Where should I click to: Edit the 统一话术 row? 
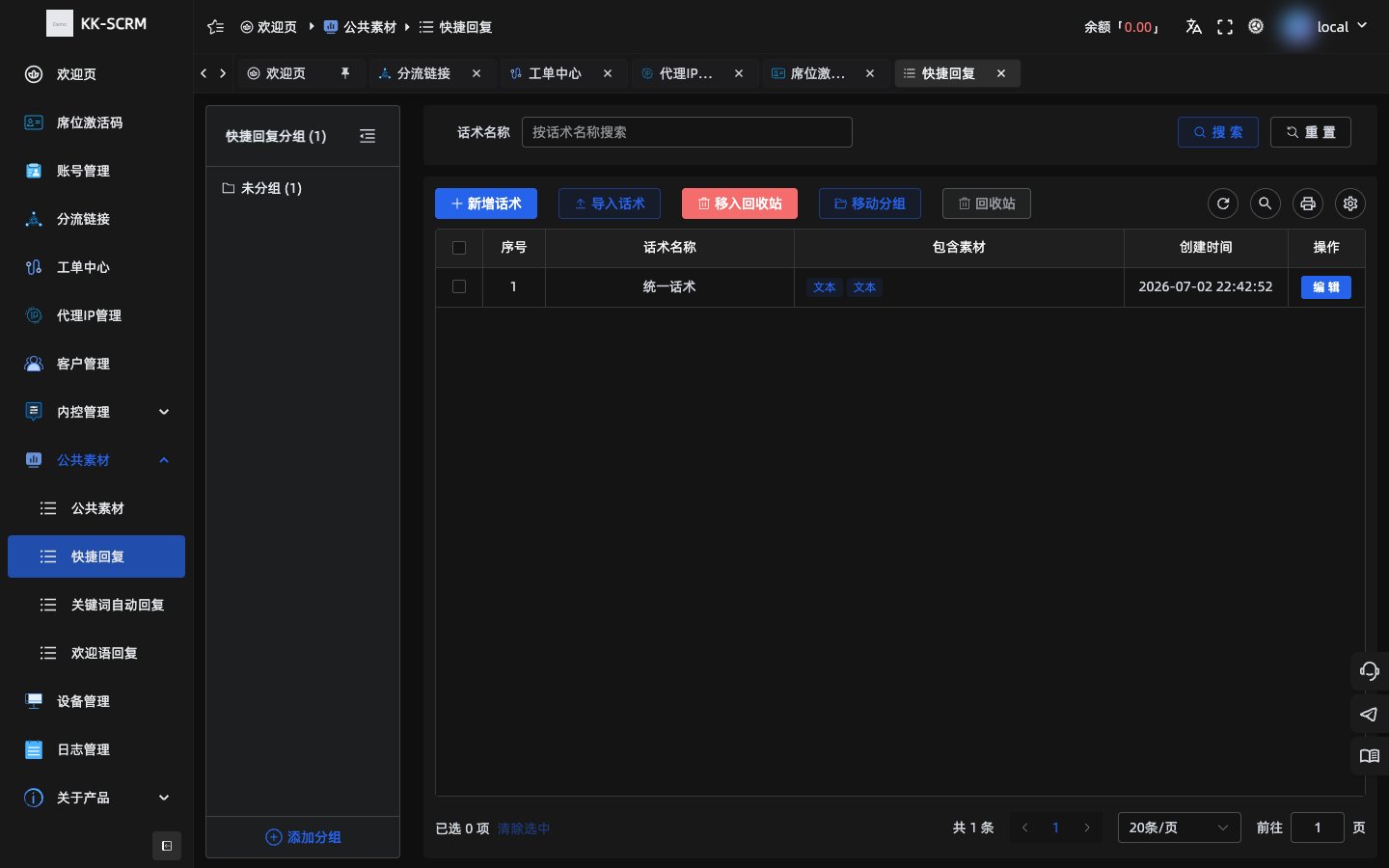pyautogui.click(x=1326, y=287)
